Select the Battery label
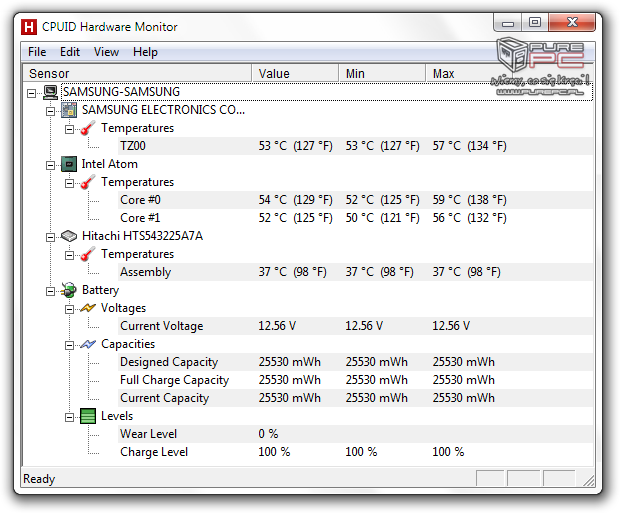The width and height of the screenshot is (620, 513). [100, 290]
